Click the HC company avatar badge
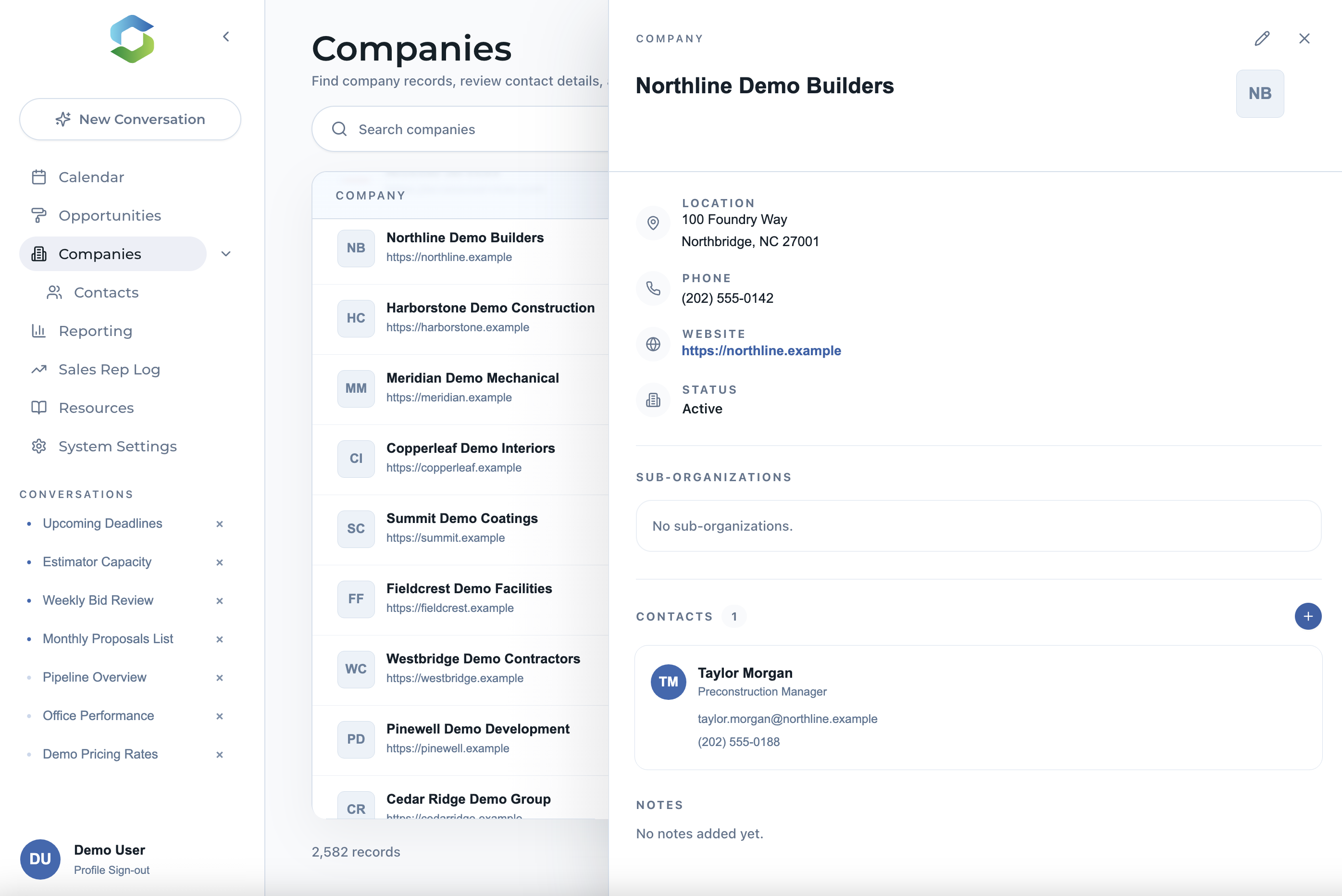This screenshot has width=1342, height=896. 356,318
